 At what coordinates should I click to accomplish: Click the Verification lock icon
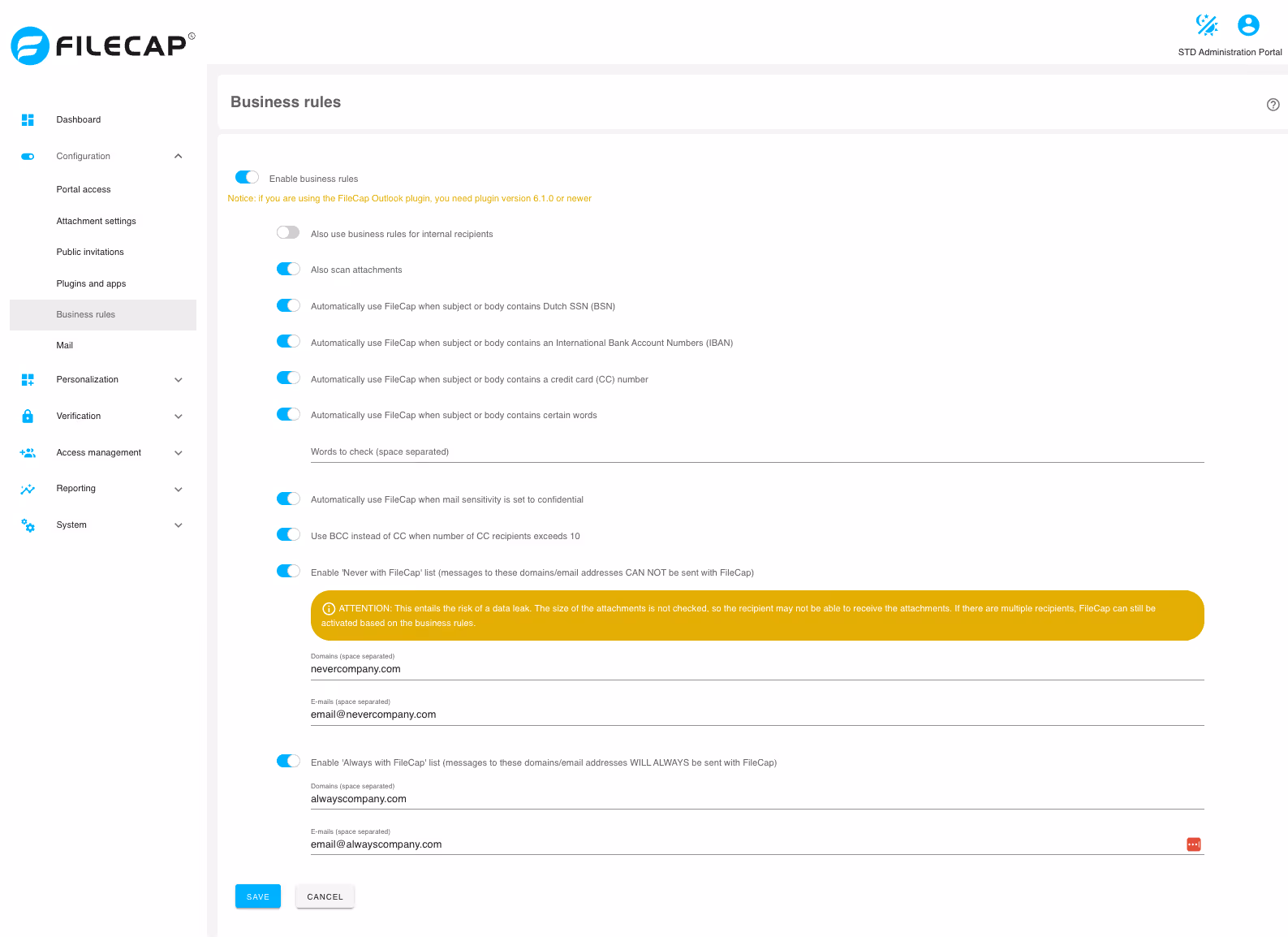[28, 417]
